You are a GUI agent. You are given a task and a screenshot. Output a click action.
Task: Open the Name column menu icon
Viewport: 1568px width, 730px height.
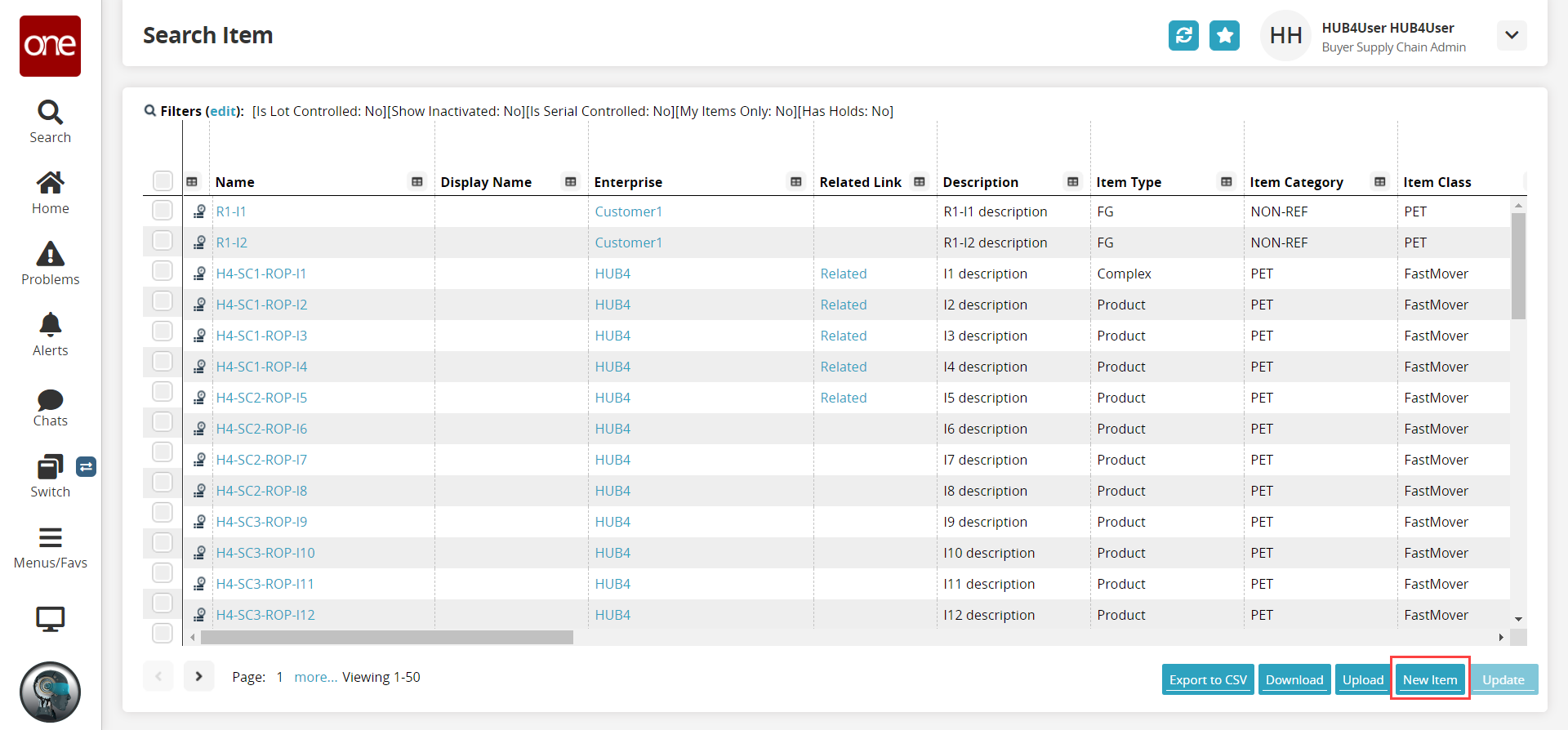417,182
